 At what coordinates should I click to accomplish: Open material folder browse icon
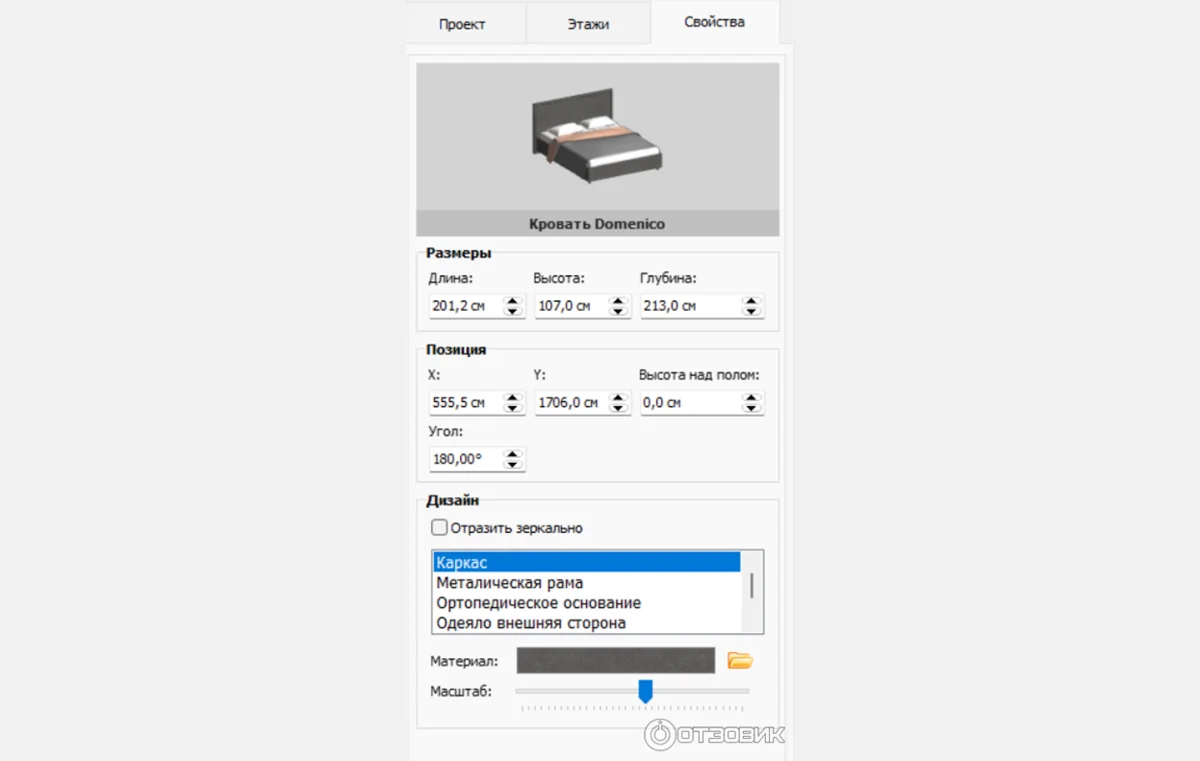(x=740, y=660)
